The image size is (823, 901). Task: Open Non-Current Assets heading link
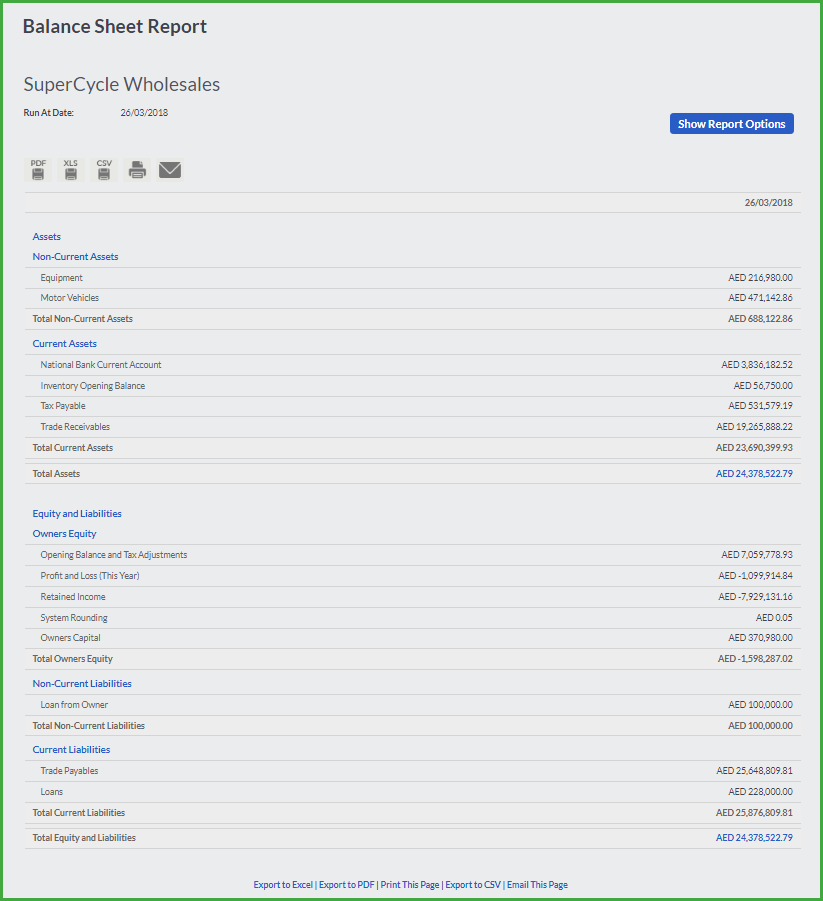[x=75, y=257]
